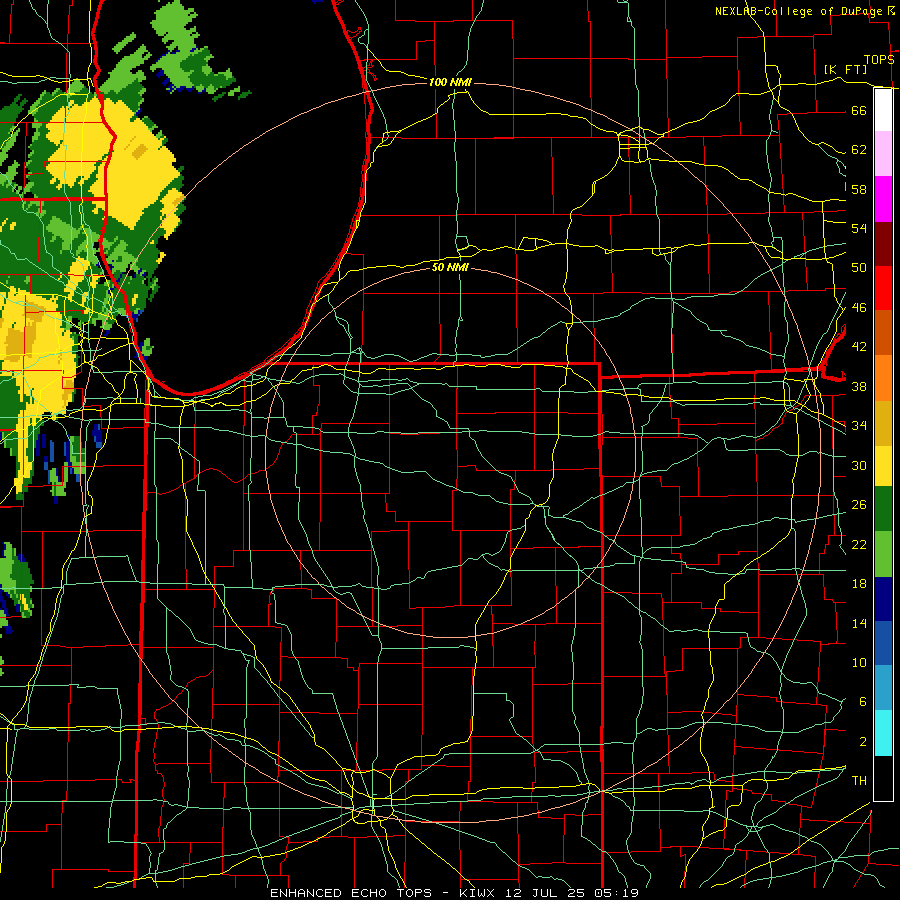This screenshot has width=900, height=900.
Task: Click legend value 66
Action: 859,110
